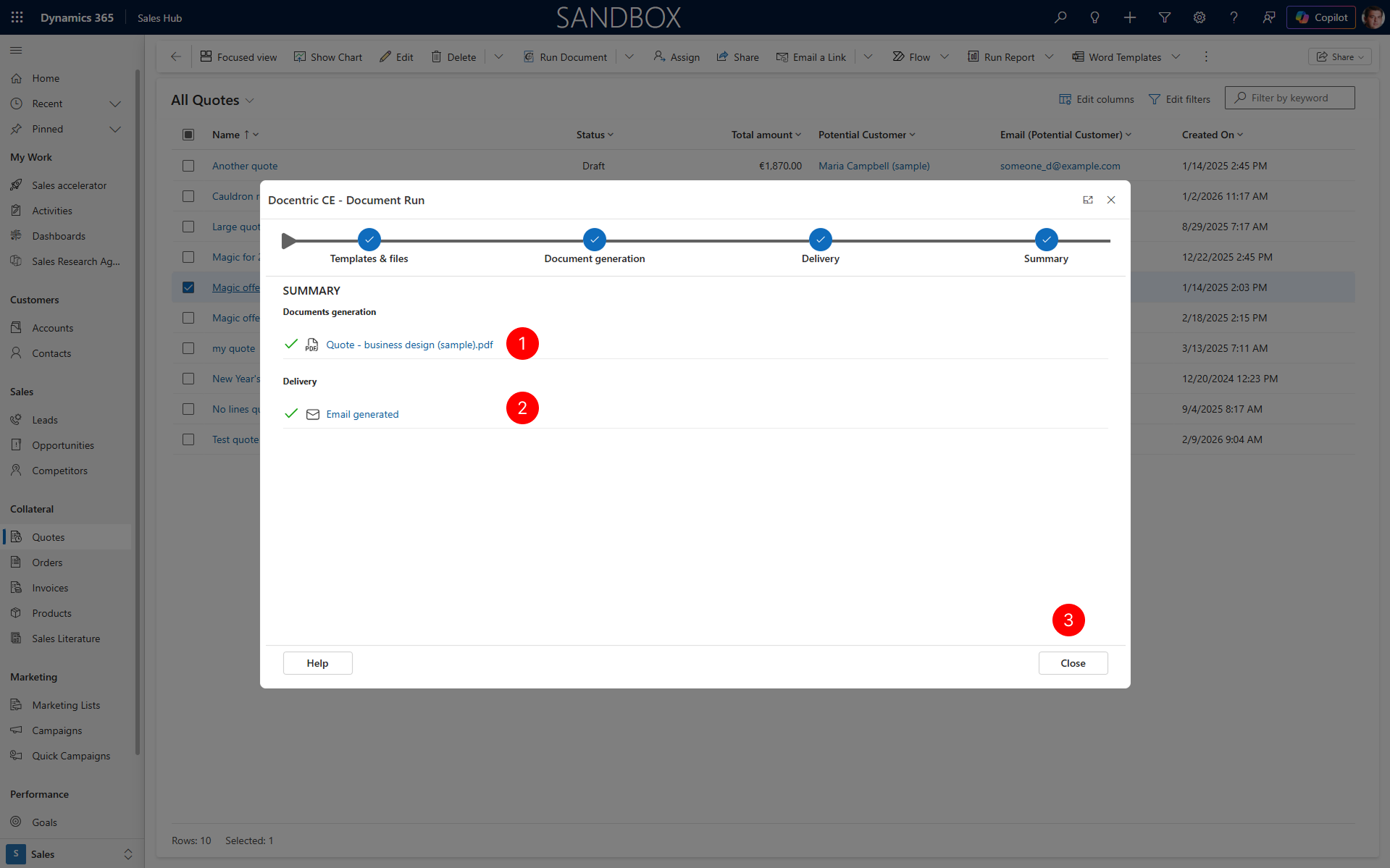Go back with the arrow icon
The image size is (1390, 868).
[176, 56]
